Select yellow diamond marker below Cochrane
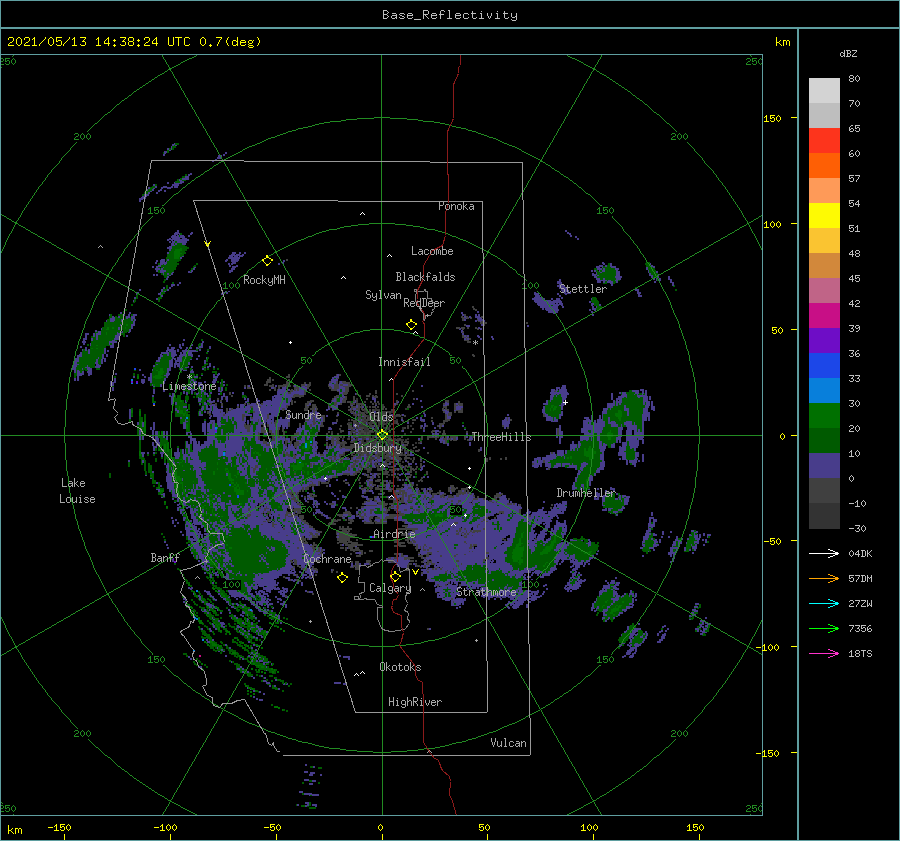 pos(342,578)
